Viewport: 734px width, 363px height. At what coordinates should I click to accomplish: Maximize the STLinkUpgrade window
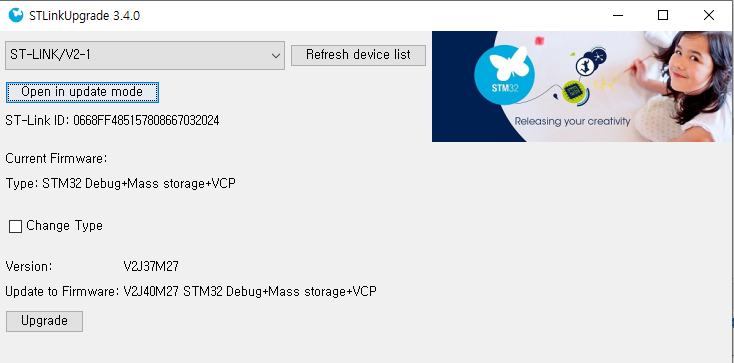(x=663, y=15)
